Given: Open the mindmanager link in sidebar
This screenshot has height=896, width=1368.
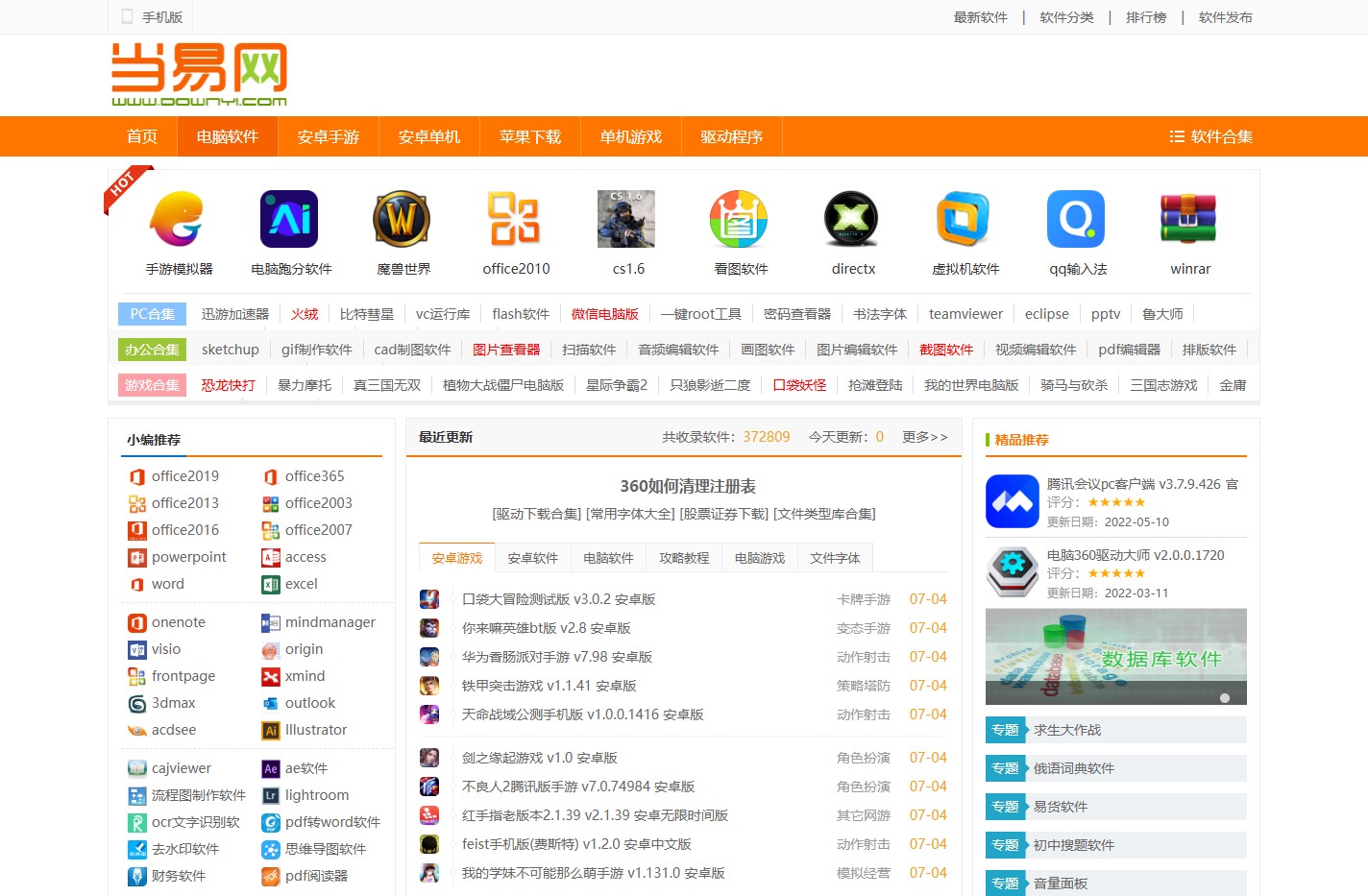Looking at the screenshot, I should pyautogui.click(x=330, y=622).
